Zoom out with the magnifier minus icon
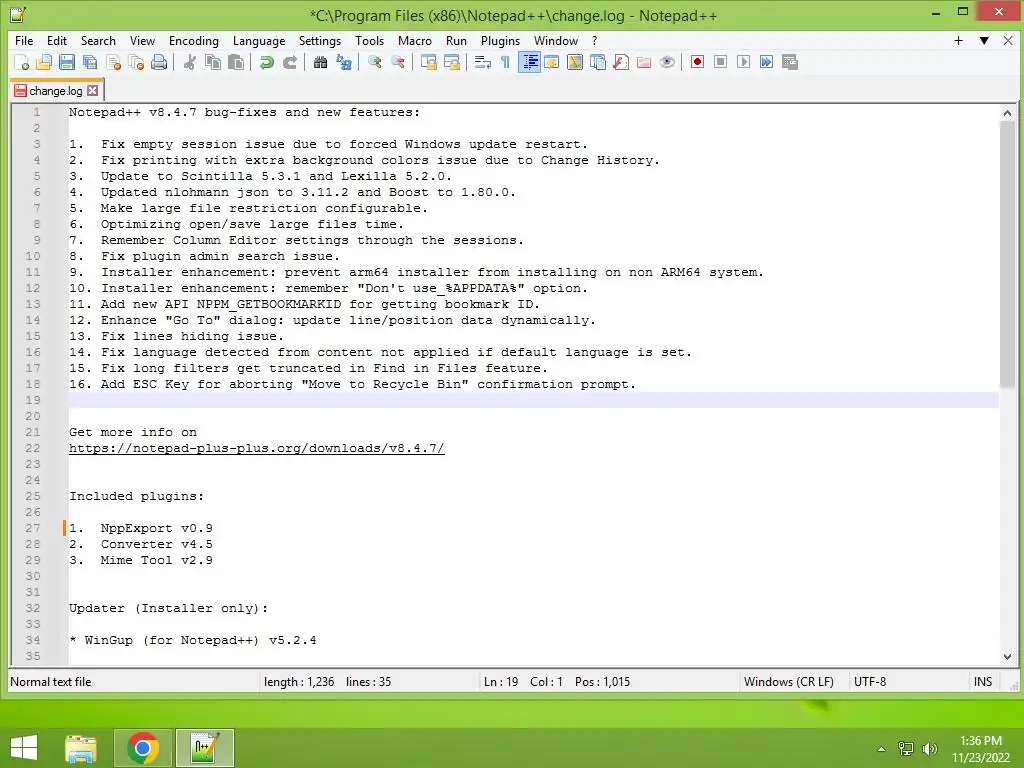This screenshot has width=1024, height=768. tap(397, 62)
